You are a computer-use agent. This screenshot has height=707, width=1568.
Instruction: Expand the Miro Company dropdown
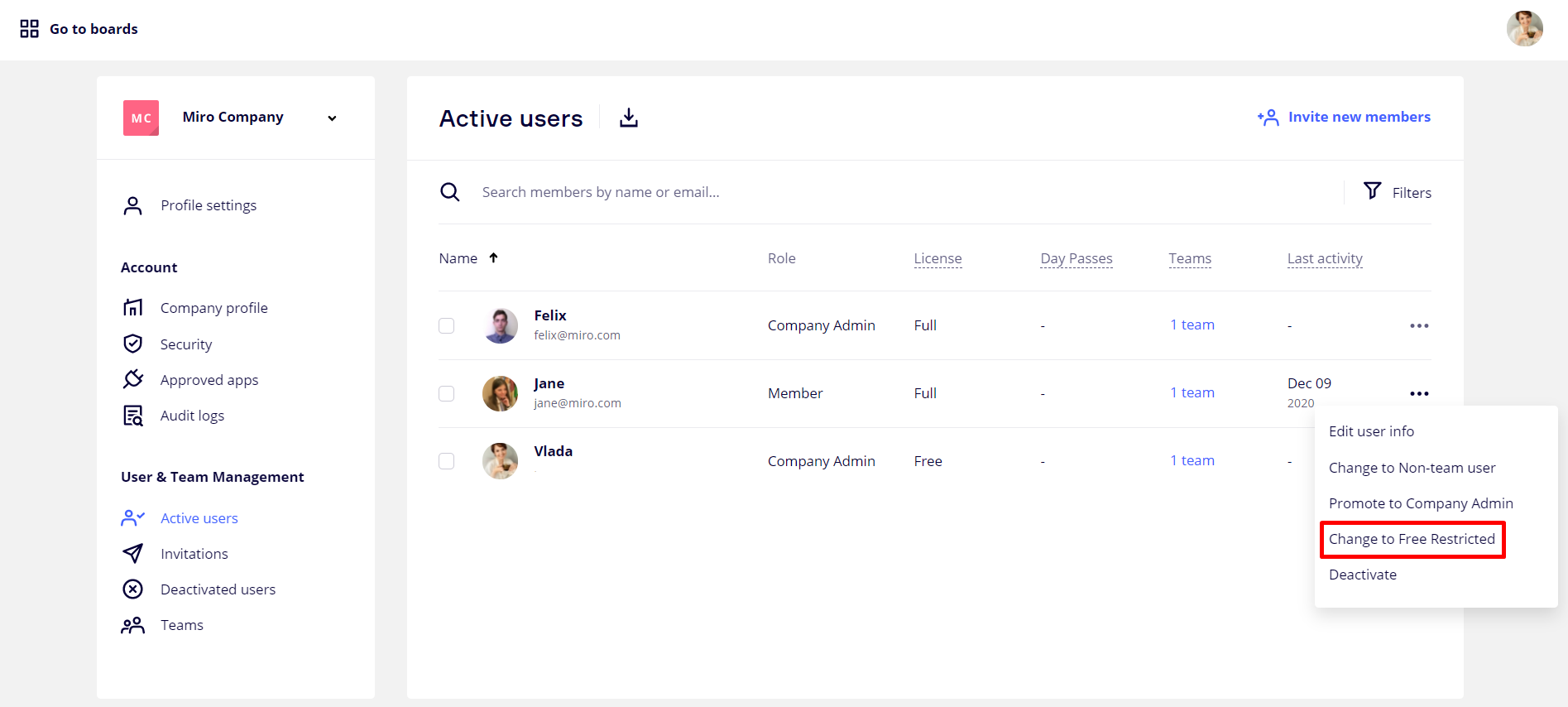coord(332,118)
